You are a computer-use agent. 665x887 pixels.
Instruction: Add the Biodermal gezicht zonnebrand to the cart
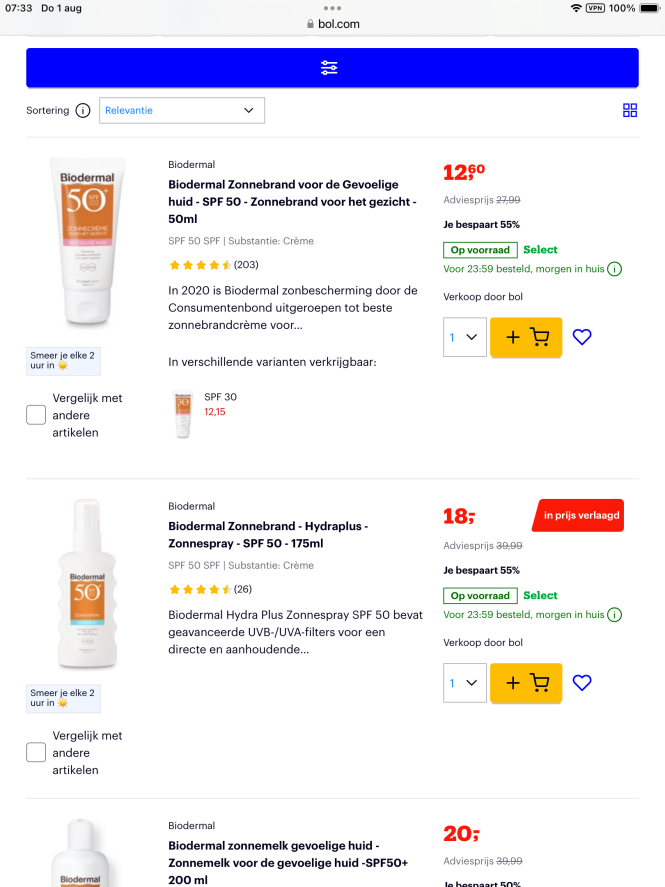525,337
